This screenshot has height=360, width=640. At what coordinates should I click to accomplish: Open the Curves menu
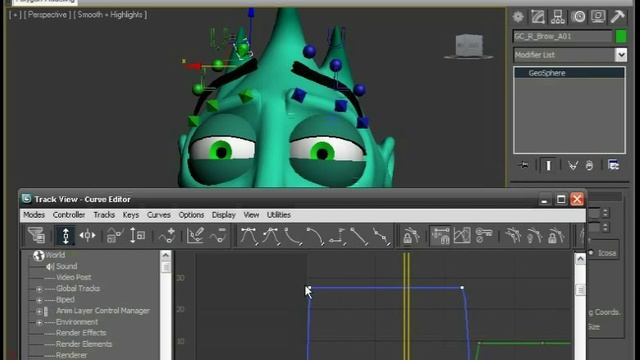coord(159,215)
